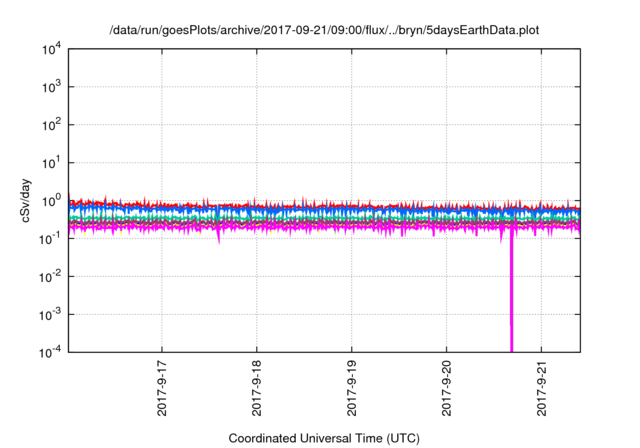Click the y-axis label cSv/day
The width and height of the screenshot is (640, 448).
click(x=25, y=200)
